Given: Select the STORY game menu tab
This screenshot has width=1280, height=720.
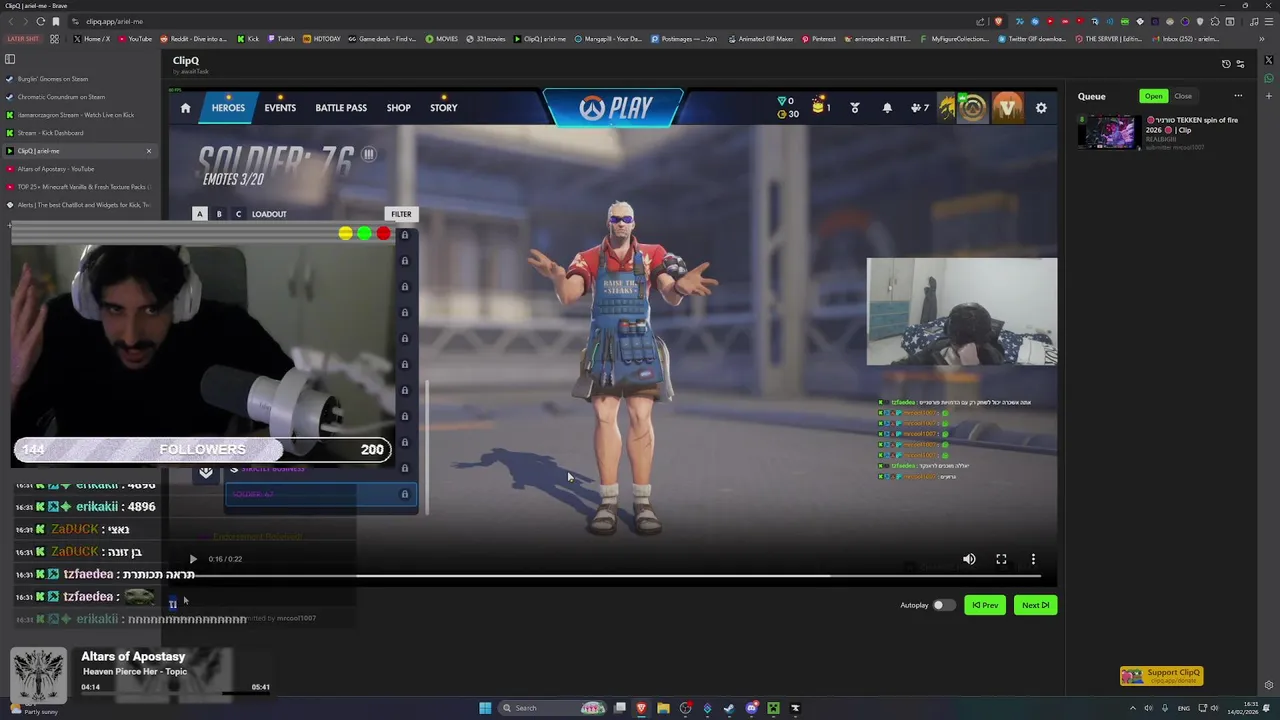Looking at the screenshot, I should pos(444,108).
